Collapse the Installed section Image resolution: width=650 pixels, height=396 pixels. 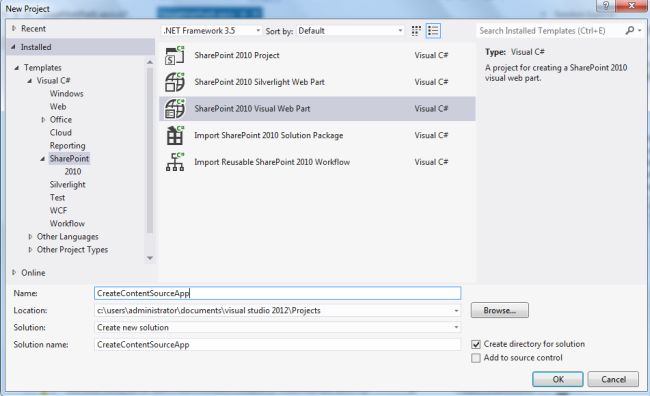pyautogui.click(x=13, y=47)
